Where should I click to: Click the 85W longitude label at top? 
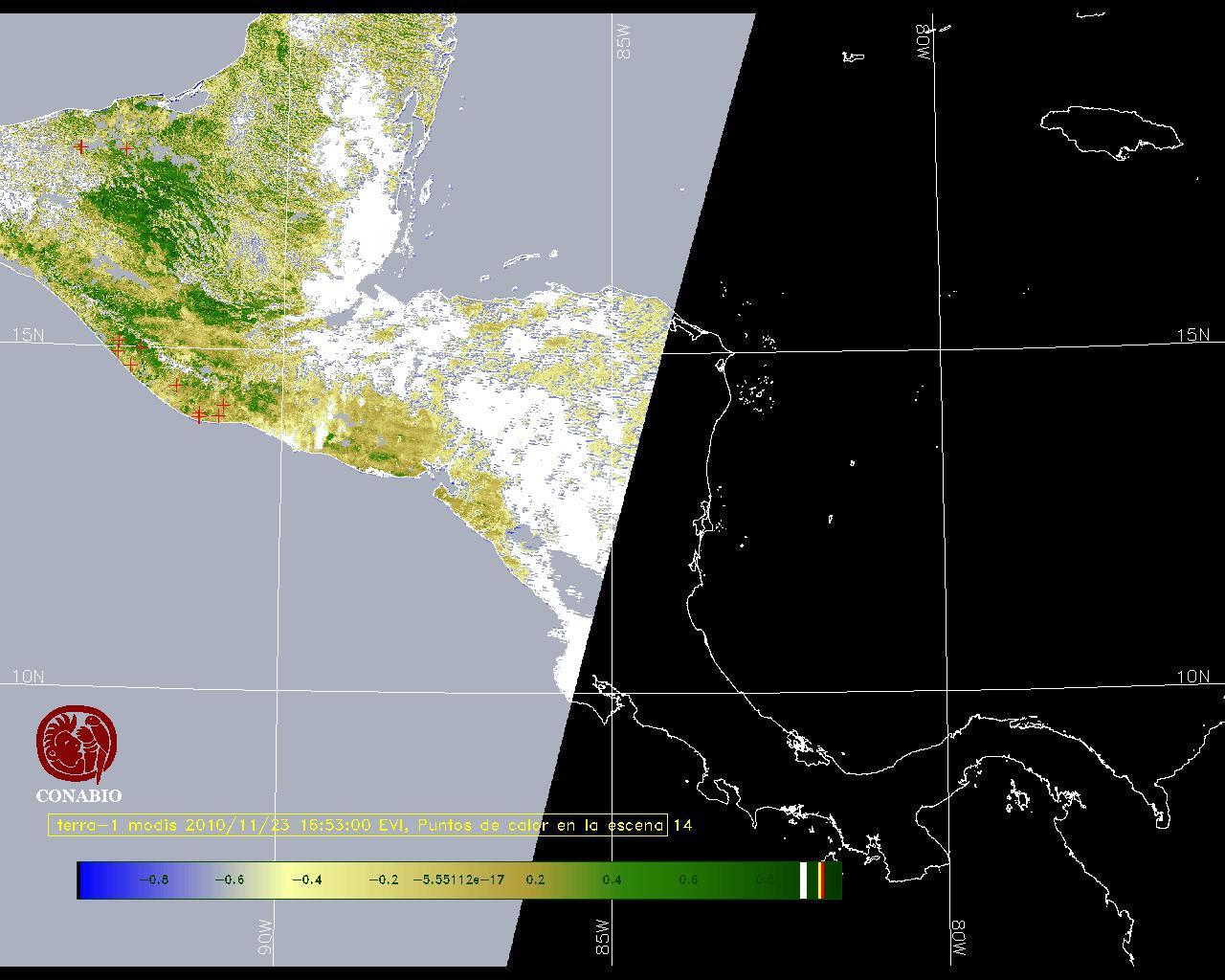click(624, 42)
